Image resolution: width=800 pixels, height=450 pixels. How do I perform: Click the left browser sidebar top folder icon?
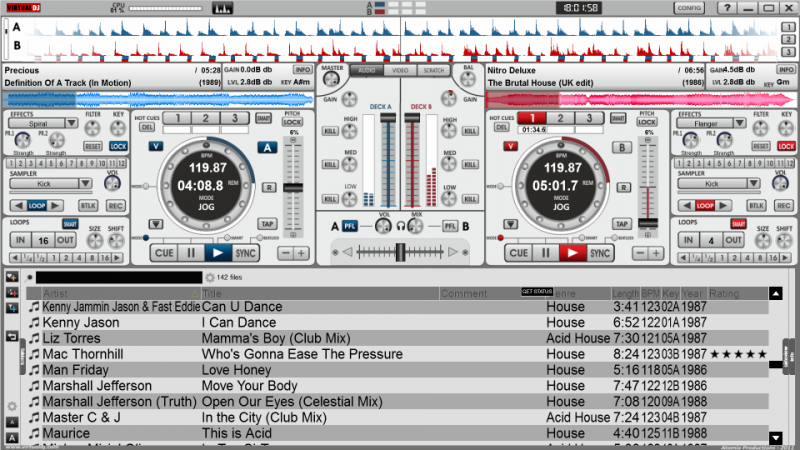12,277
